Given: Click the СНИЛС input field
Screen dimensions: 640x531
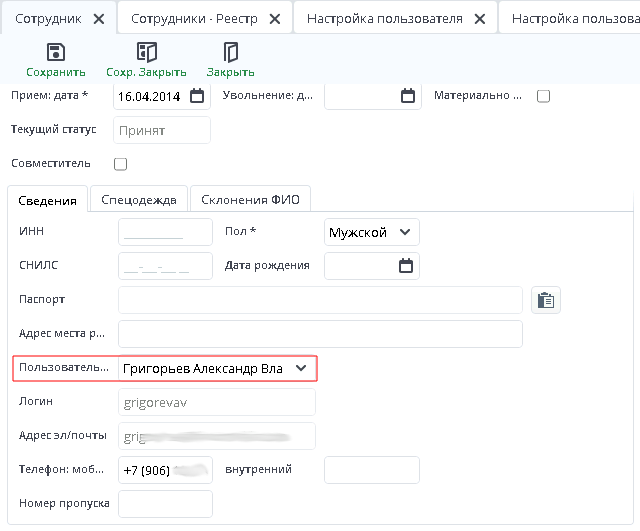Looking at the screenshot, I should point(165,266).
